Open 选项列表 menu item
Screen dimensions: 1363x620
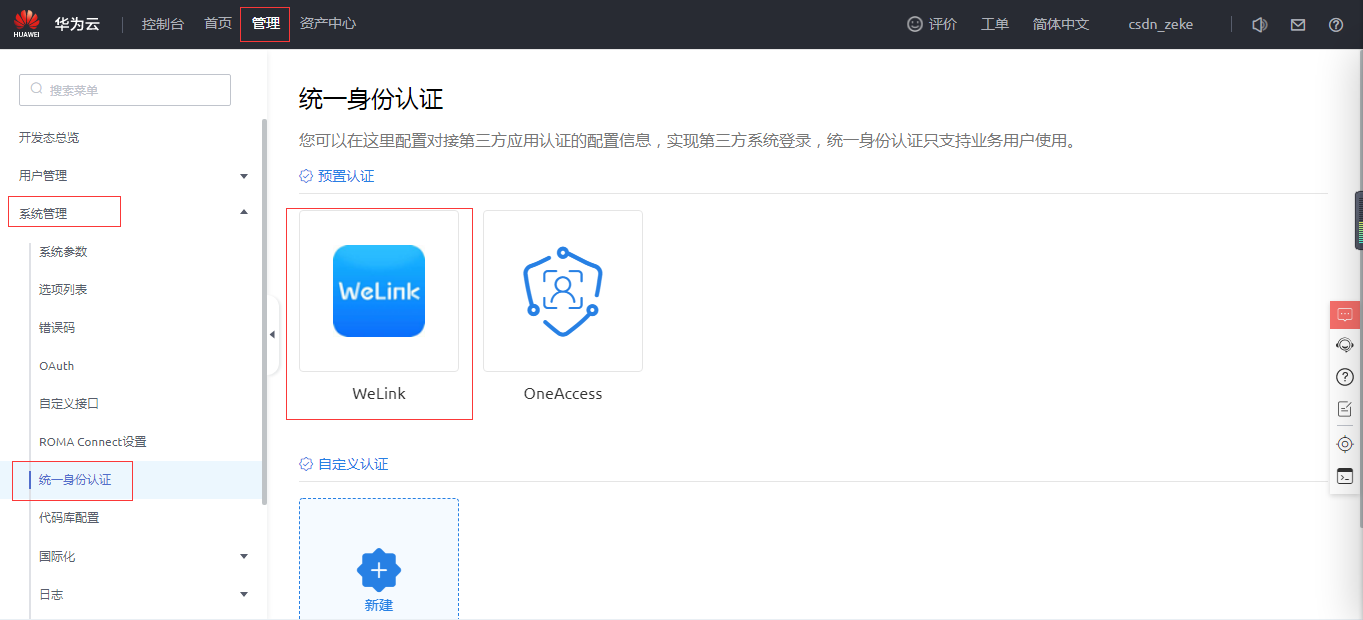(63, 290)
